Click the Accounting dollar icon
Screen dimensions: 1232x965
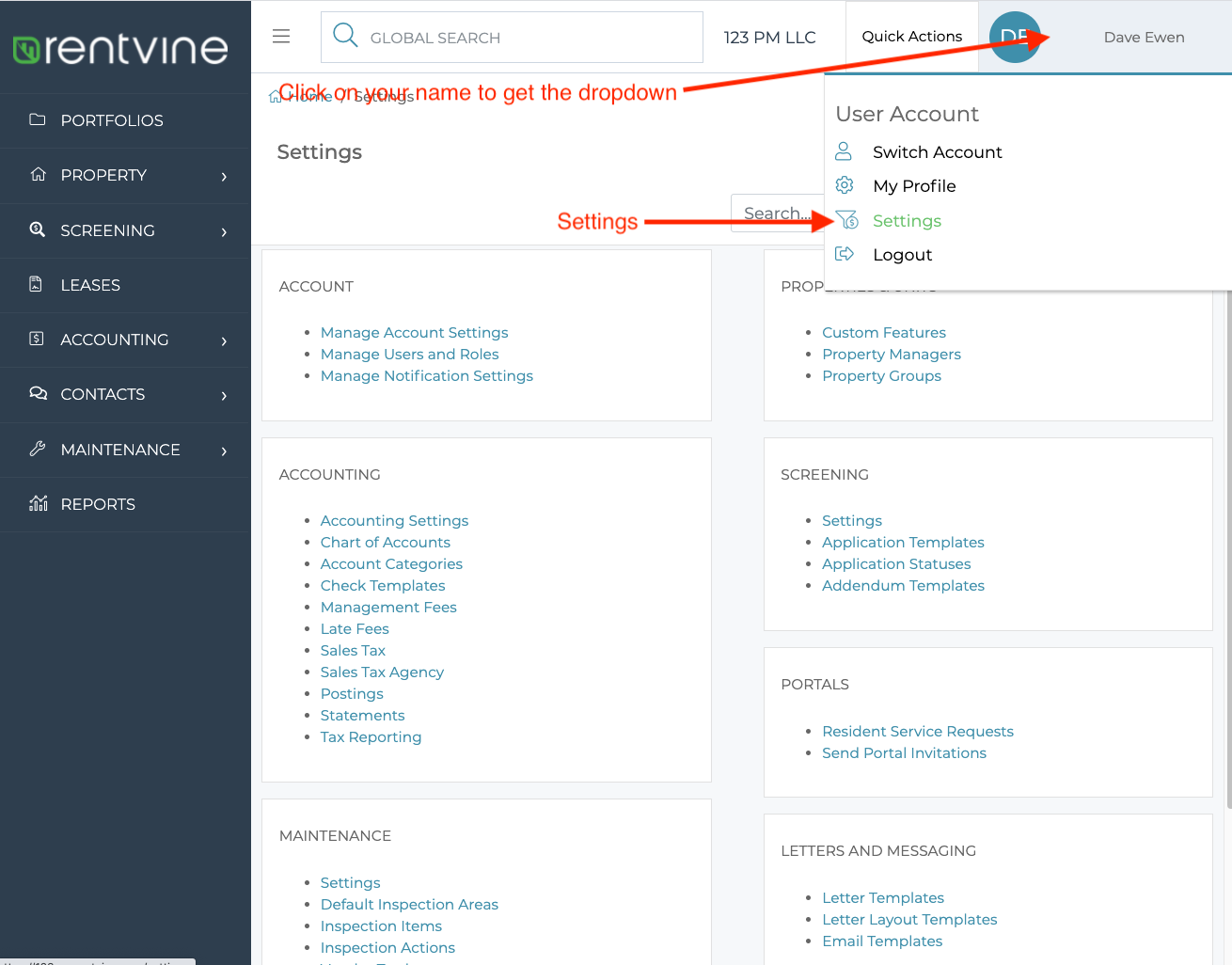click(37, 339)
